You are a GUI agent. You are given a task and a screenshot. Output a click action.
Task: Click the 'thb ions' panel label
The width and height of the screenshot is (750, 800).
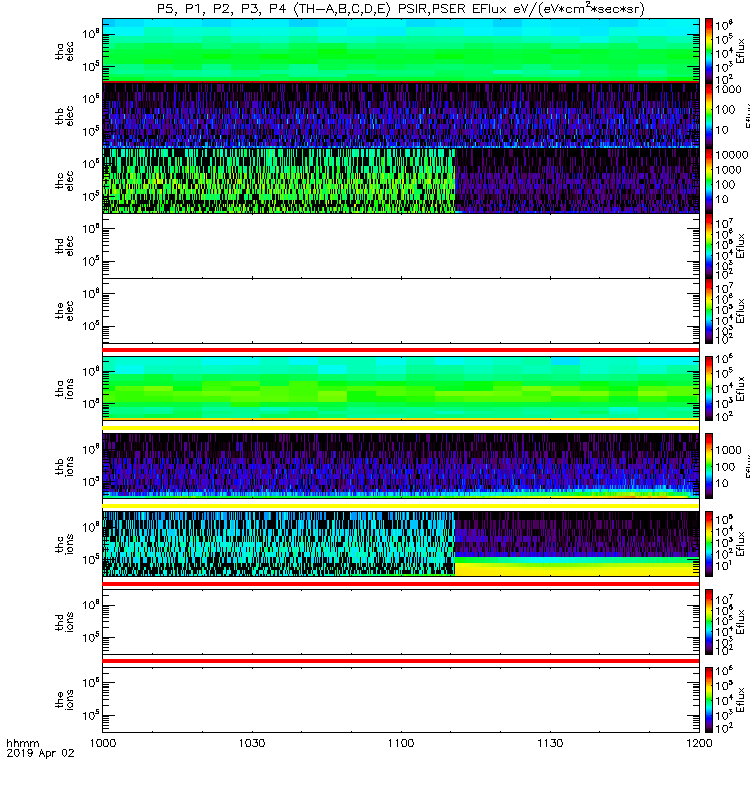point(64,466)
